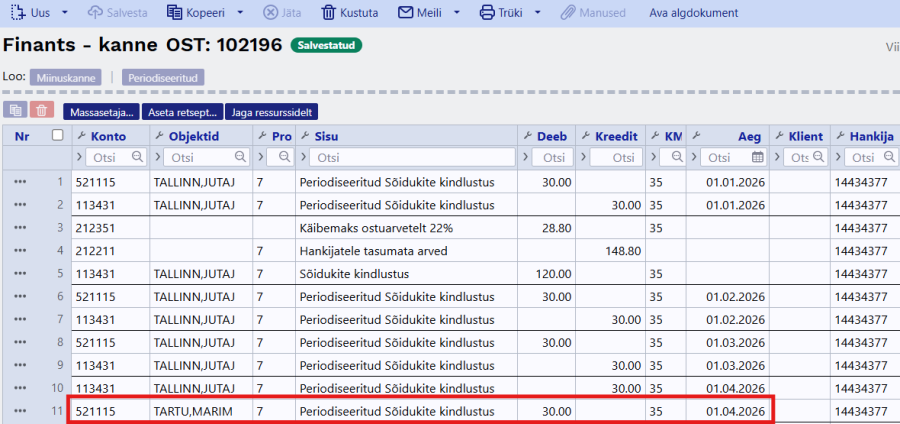Click the Meili envelope button
This screenshot has width=900, height=424.
[x=421, y=13]
